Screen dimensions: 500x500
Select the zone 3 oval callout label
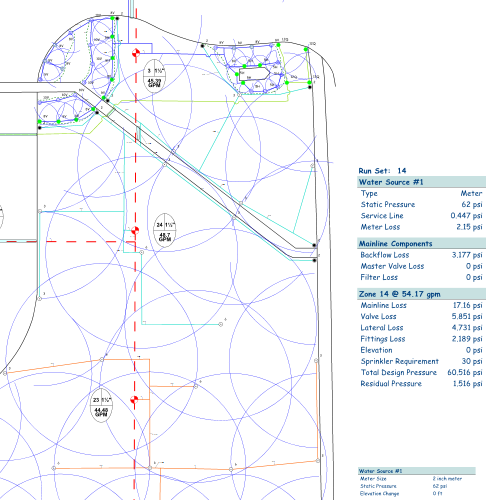154,76
